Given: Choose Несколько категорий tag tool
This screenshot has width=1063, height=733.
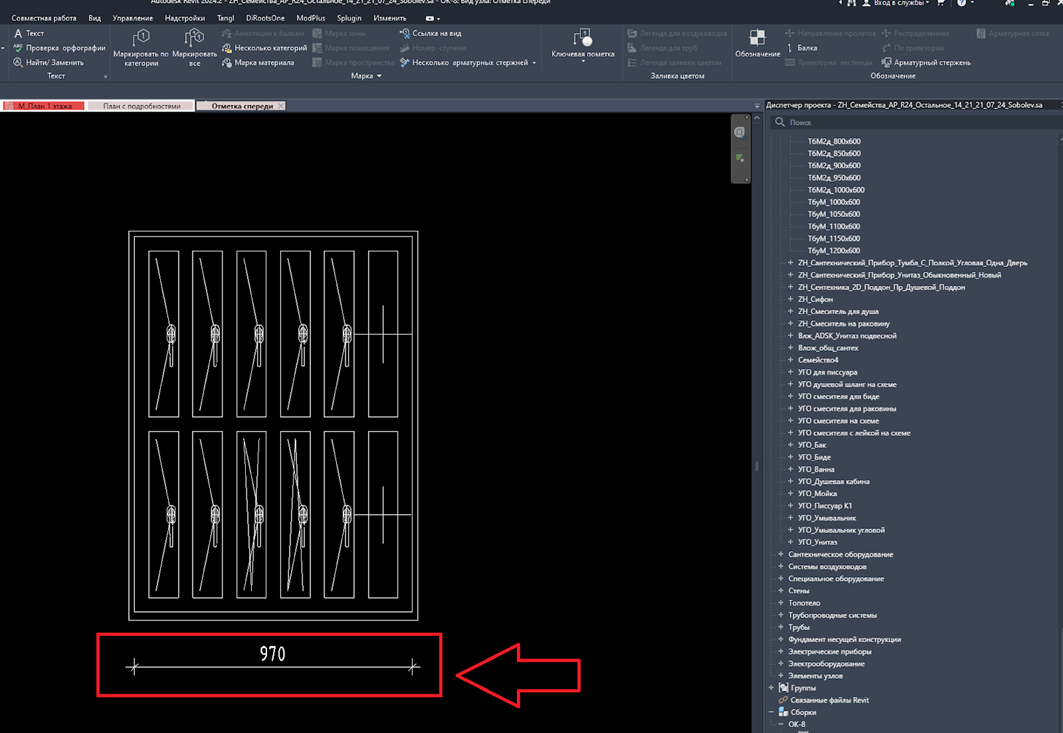Looking at the screenshot, I should click(x=264, y=48).
